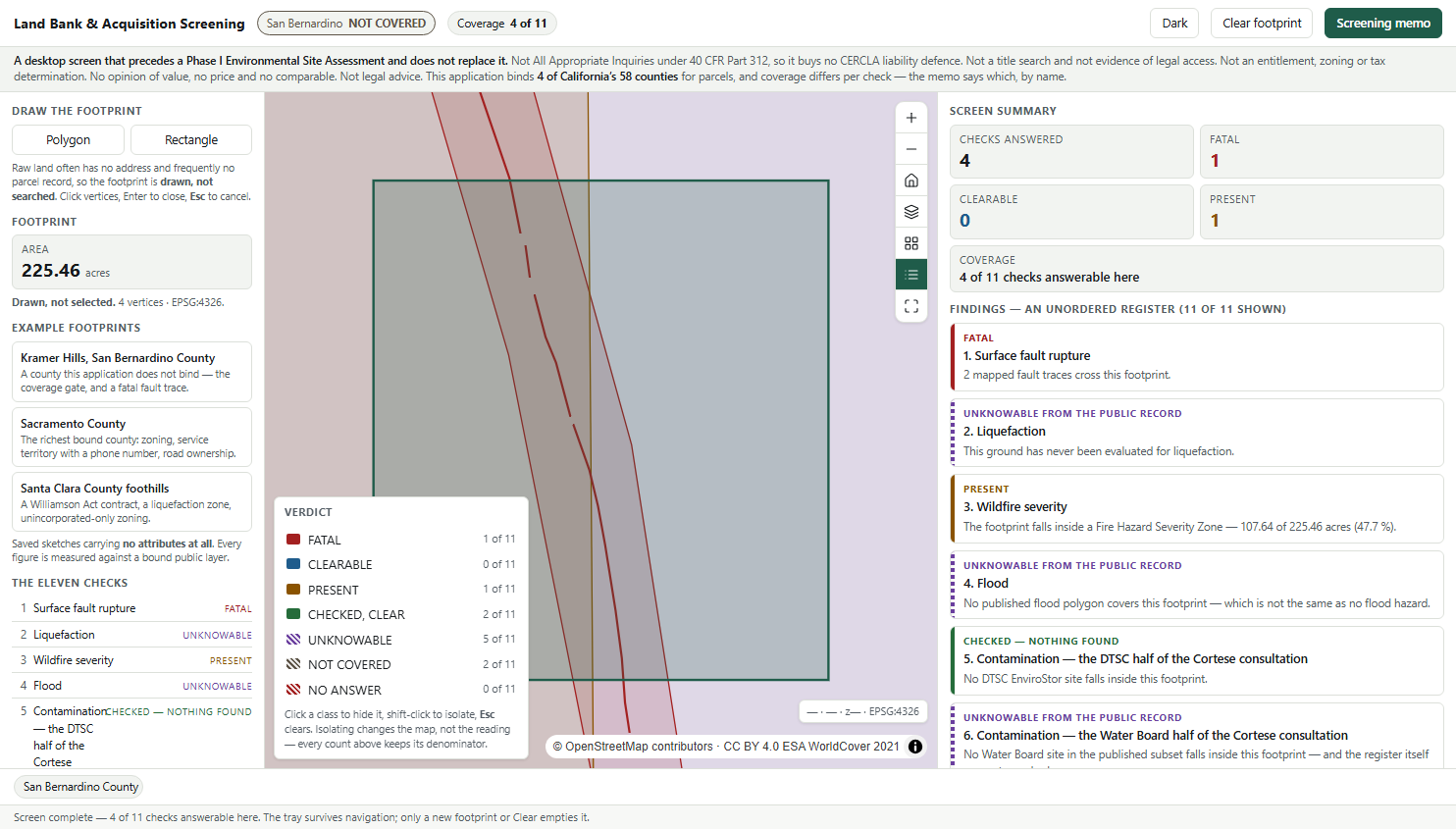
Task: Open finding 2 Liquefaction card
Action: point(1197,433)
